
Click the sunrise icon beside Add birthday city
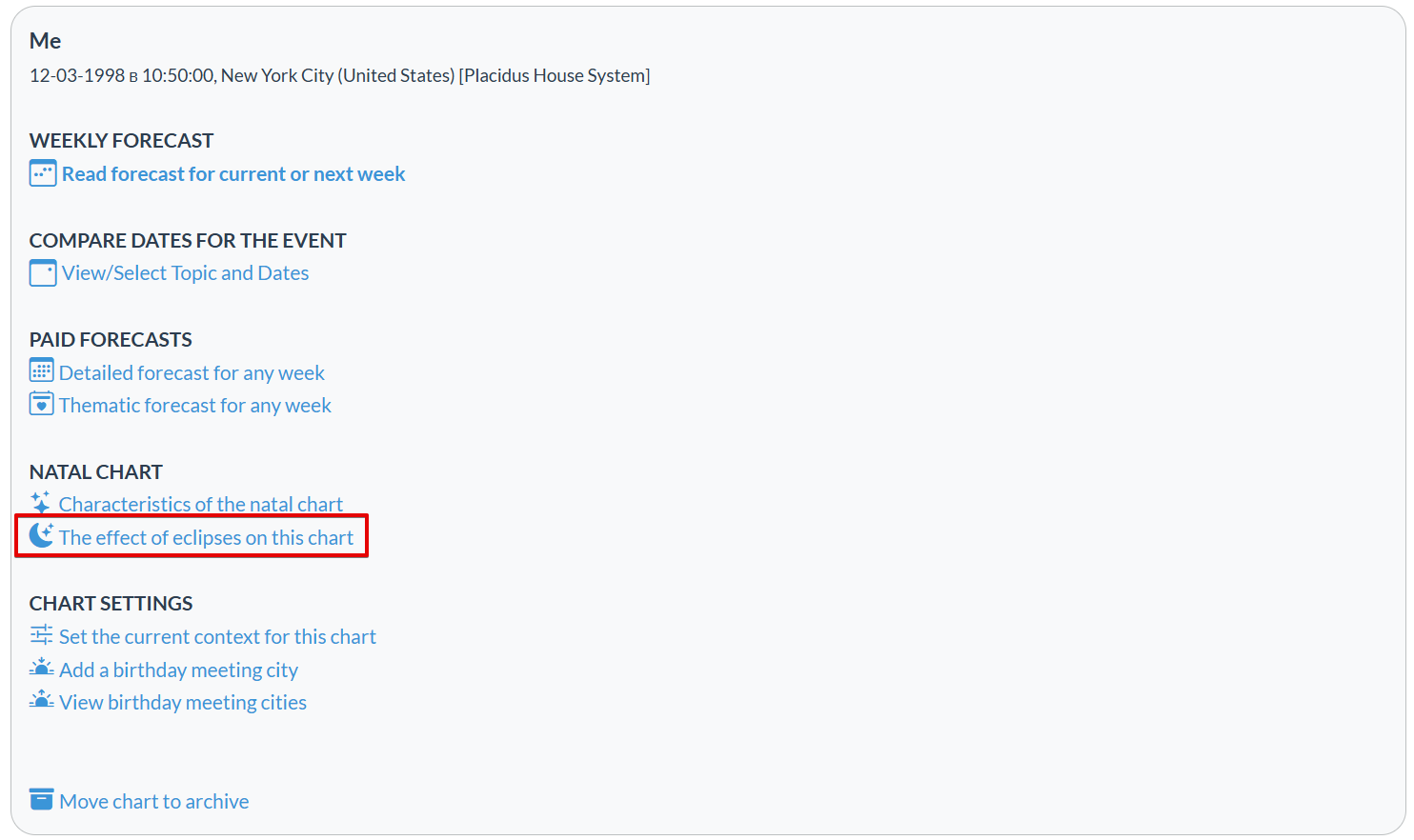[42, 669]
